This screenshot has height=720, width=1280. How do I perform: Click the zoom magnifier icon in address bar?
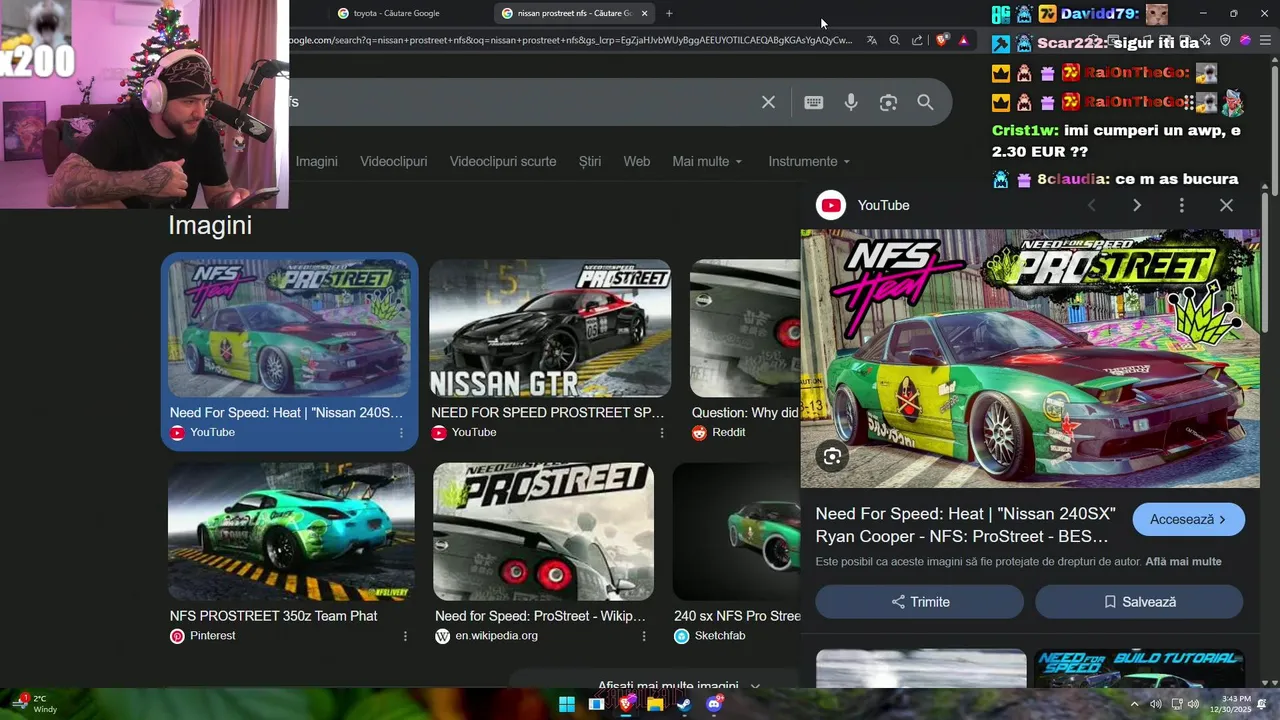tap(895, 40)
